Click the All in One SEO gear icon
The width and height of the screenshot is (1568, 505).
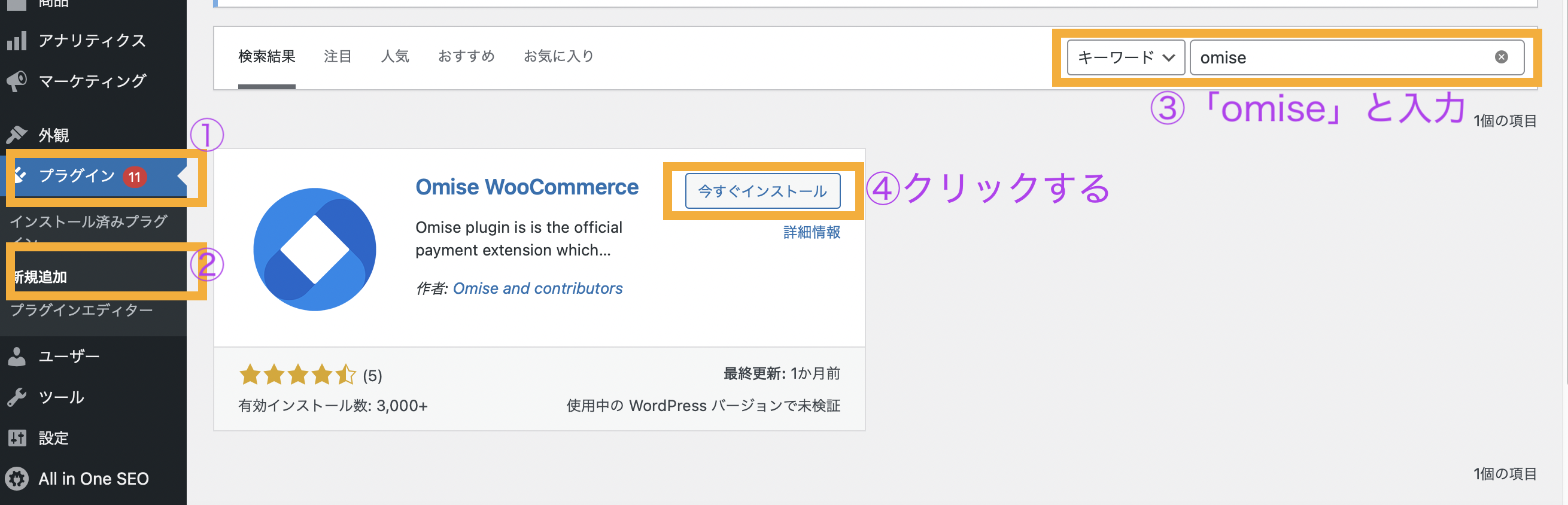(17, 479)
